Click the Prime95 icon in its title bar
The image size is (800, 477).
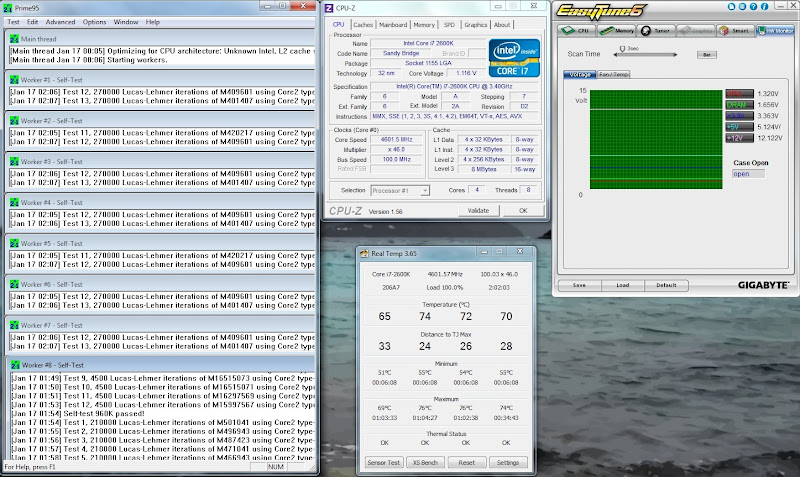pos(8,8)
